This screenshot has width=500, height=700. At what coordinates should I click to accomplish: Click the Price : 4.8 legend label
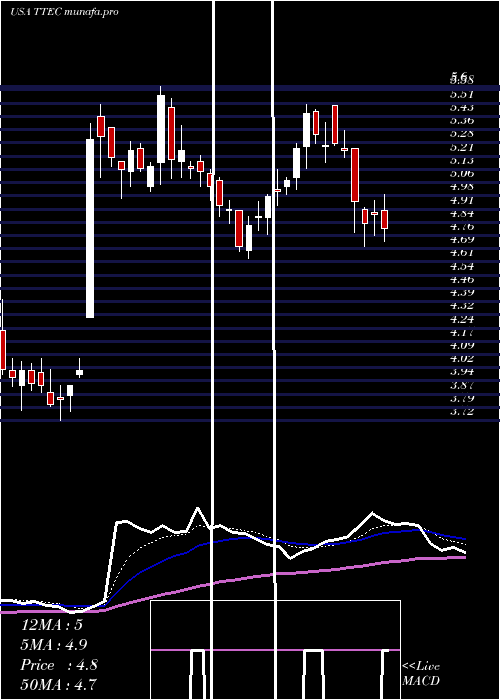click(59, 665)
